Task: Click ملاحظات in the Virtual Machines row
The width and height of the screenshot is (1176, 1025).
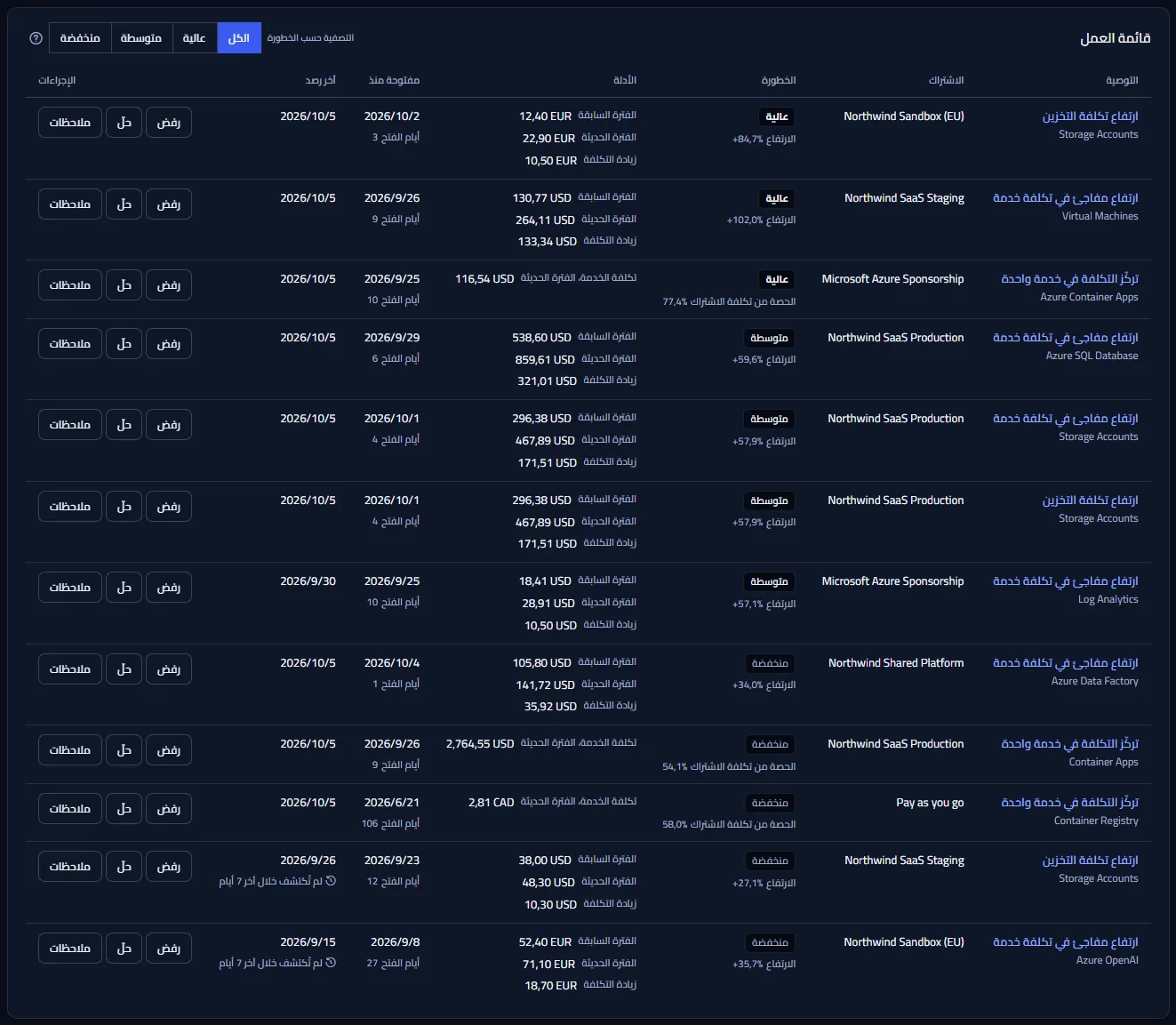Action: point(70,204)
